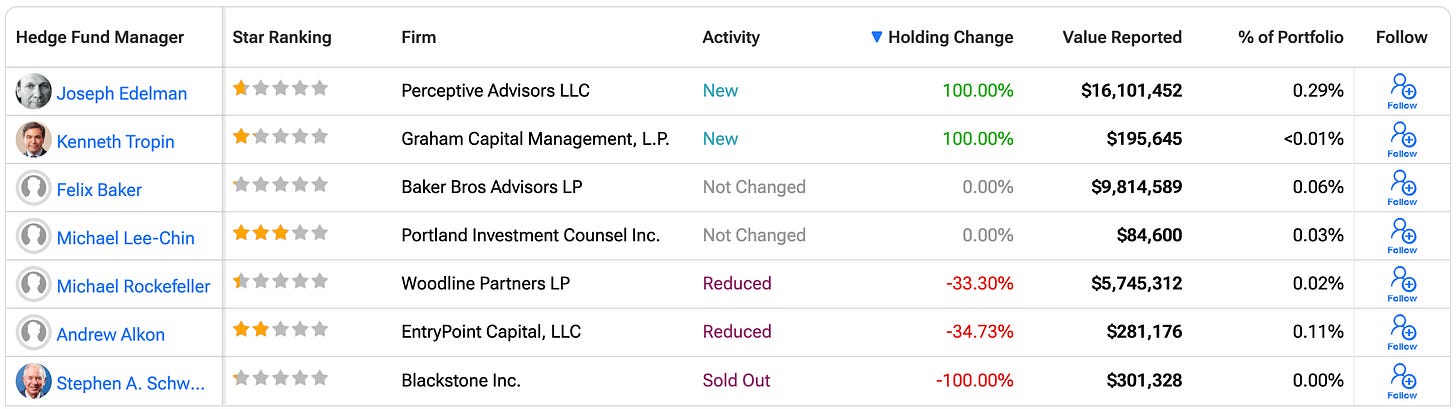Open the Felix Baker name link
This screenshot has height=409, width=1456.
[x=99, y=189]
